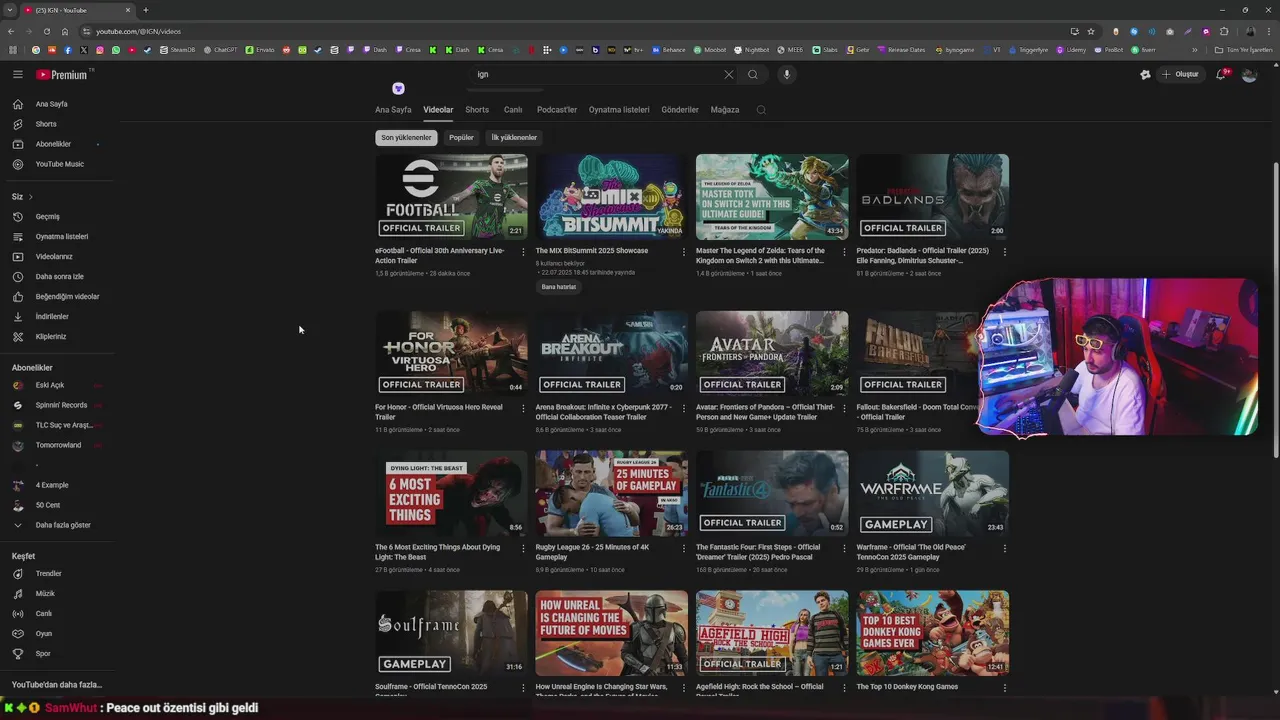Clear the search box with the X icon
This screenshot has width=1280, height=720.
click(728, 74)
